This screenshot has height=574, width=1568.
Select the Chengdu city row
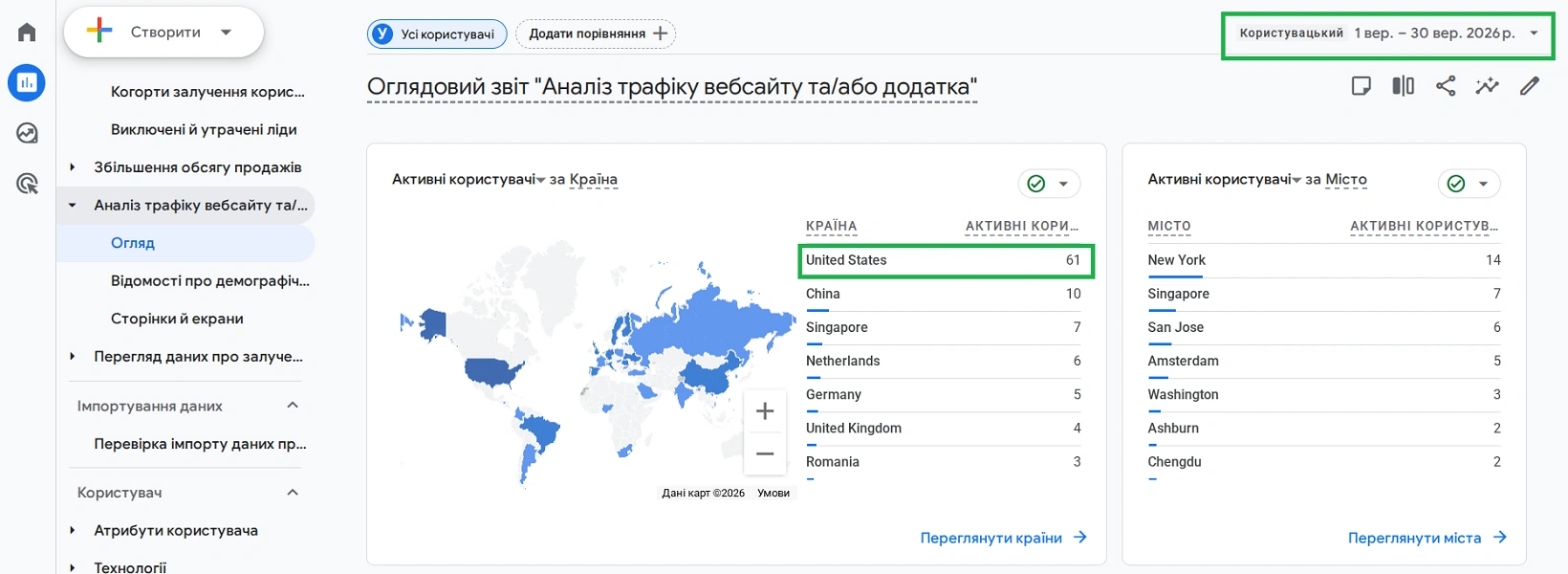tap(1324, 461)
